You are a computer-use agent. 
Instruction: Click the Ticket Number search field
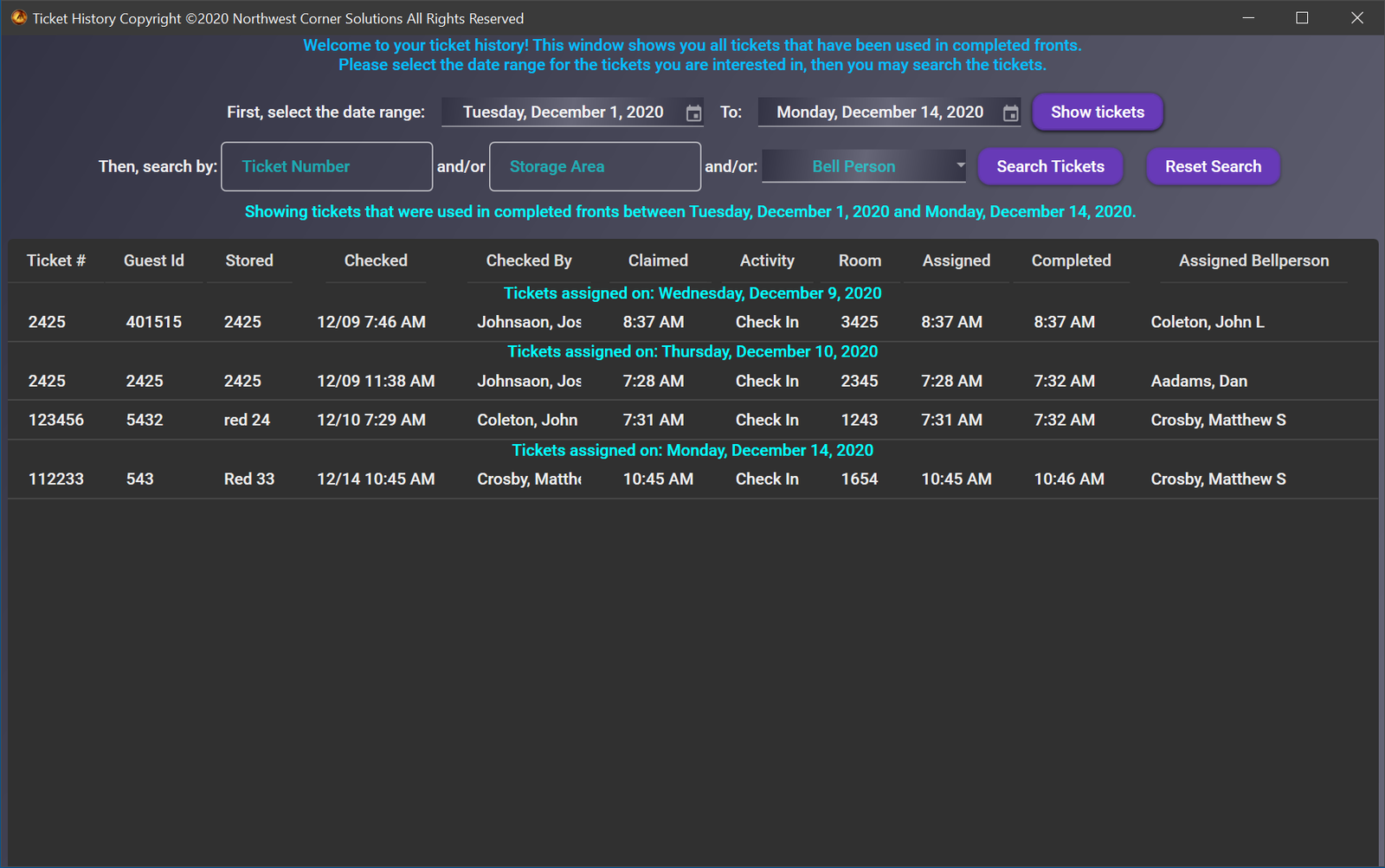tap(326, 166)
